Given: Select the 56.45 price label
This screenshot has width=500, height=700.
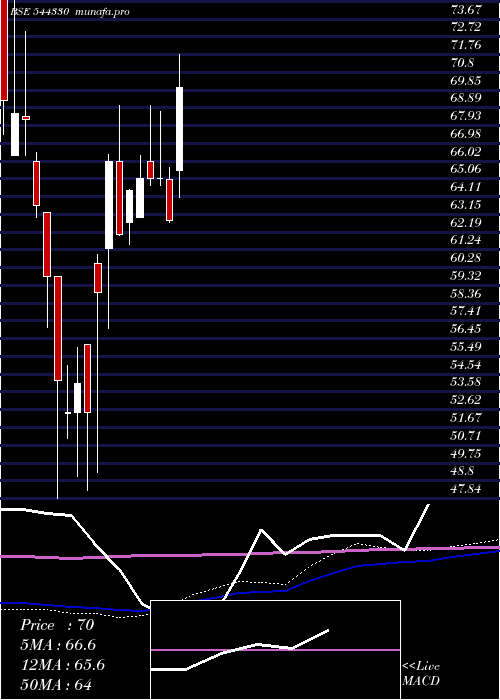Looking at the screenshot, I should click(466, 329).
